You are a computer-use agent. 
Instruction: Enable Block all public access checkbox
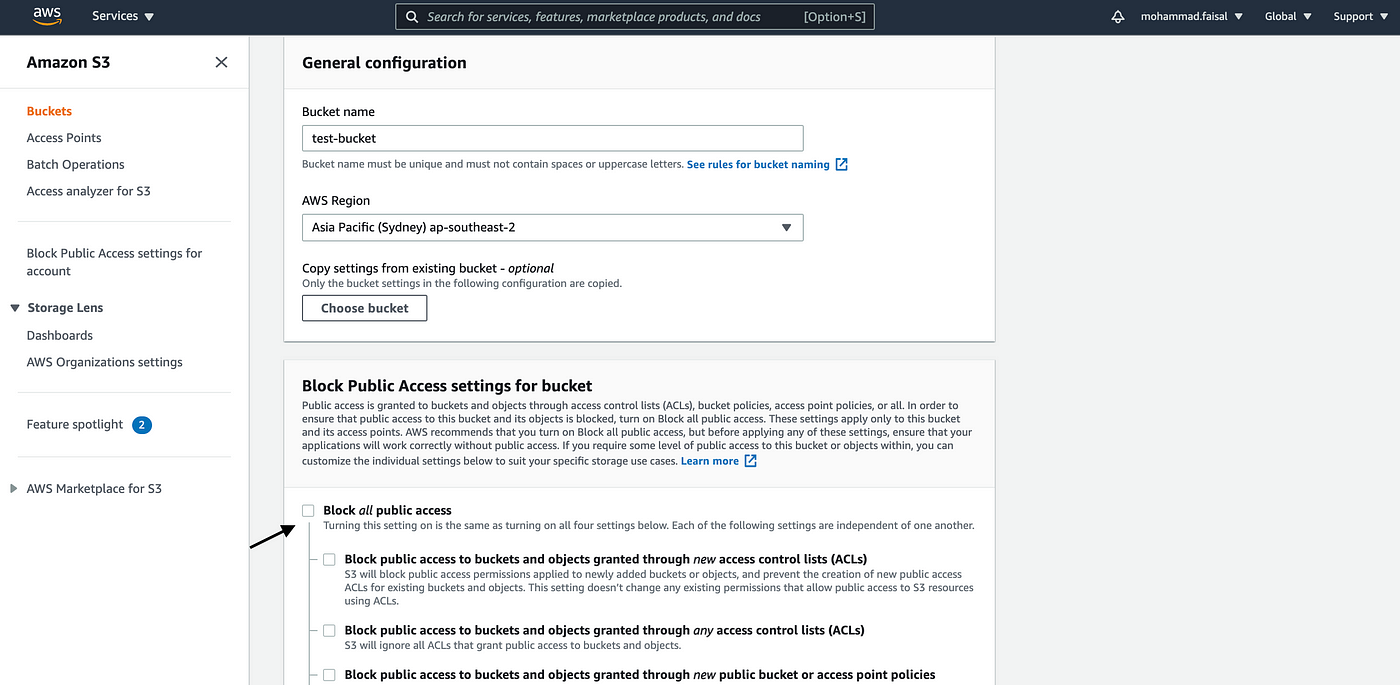(308, 510)
